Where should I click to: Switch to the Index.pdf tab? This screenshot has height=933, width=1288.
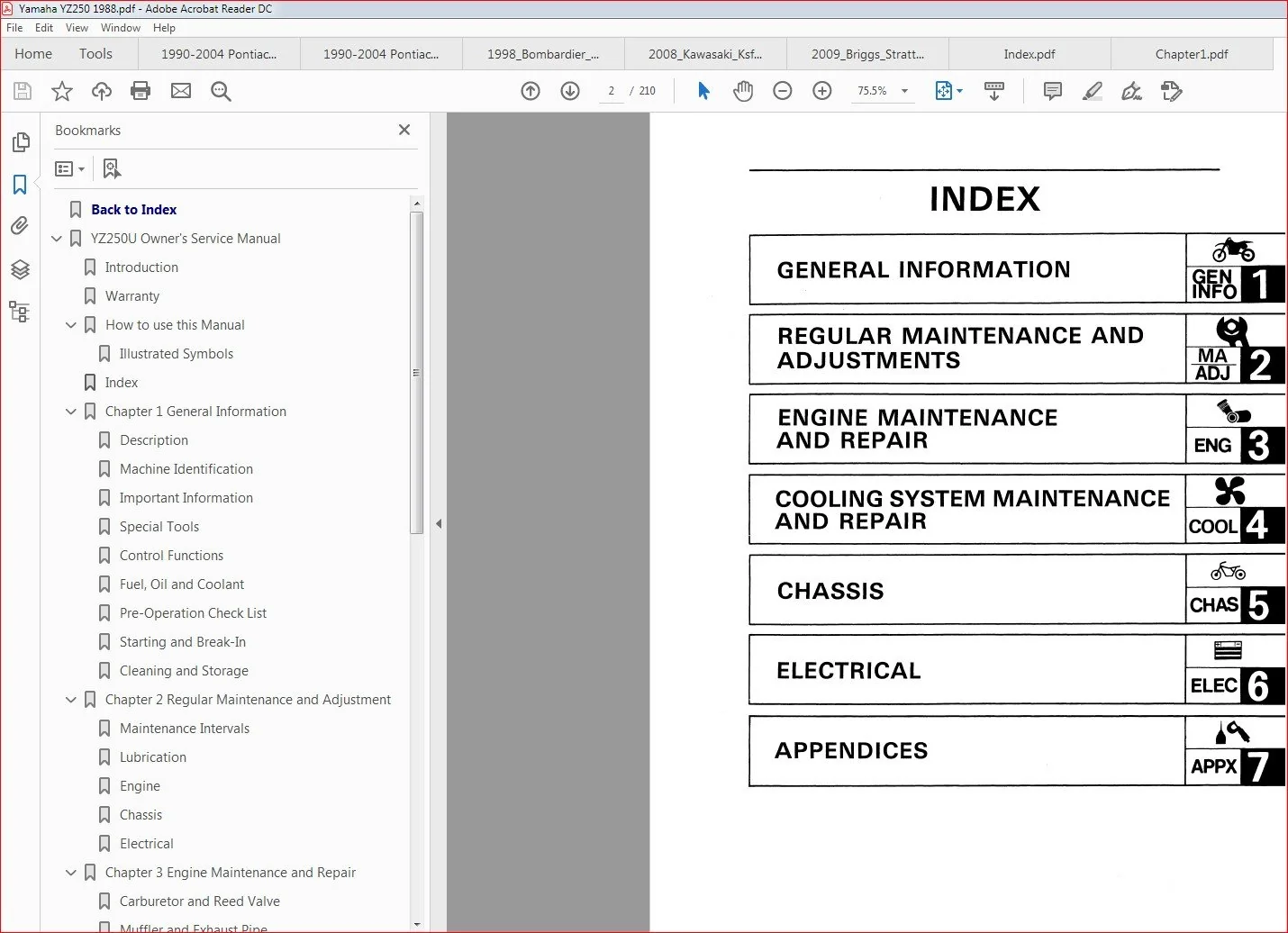1029,54
